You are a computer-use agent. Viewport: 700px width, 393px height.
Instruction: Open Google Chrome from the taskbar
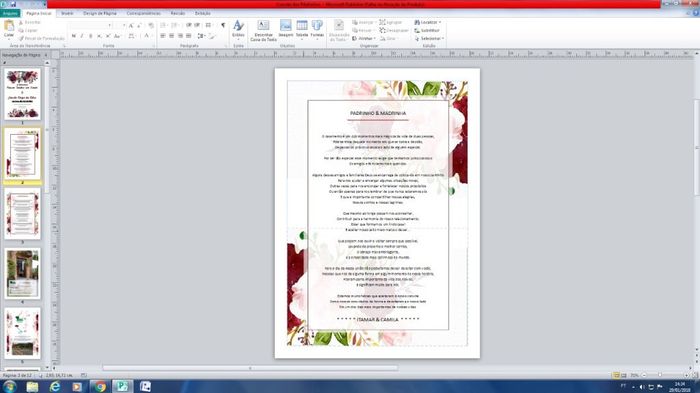(x=100, y=386)
